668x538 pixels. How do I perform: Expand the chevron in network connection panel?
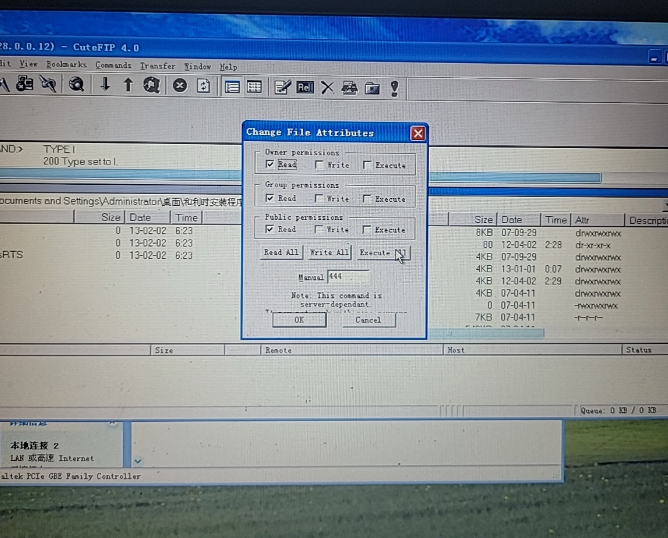tap(138, 461)
